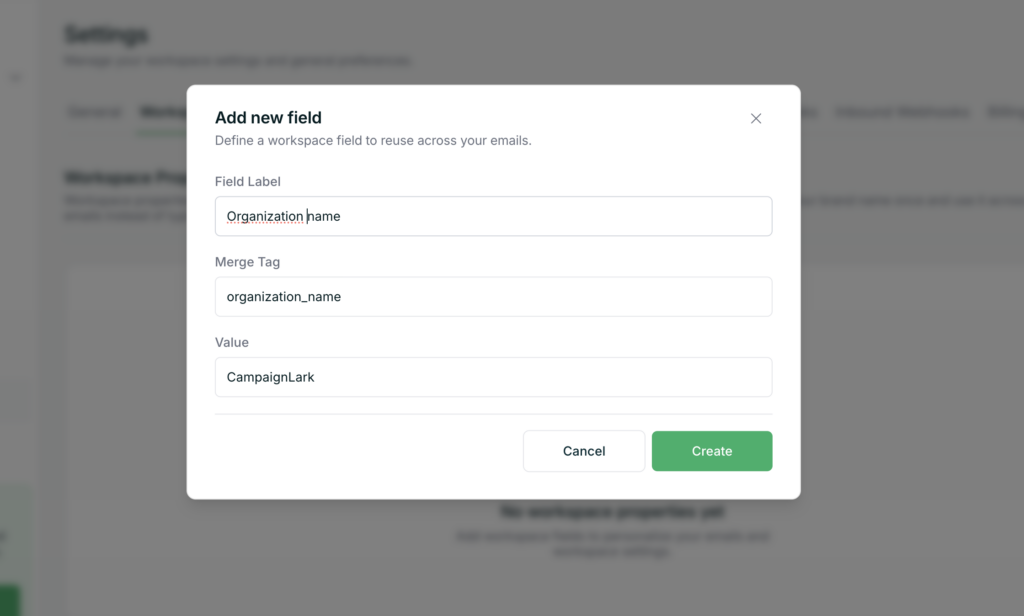Close the Add new field dialog
Viewport: 1024px width, 616px height.
756,118
